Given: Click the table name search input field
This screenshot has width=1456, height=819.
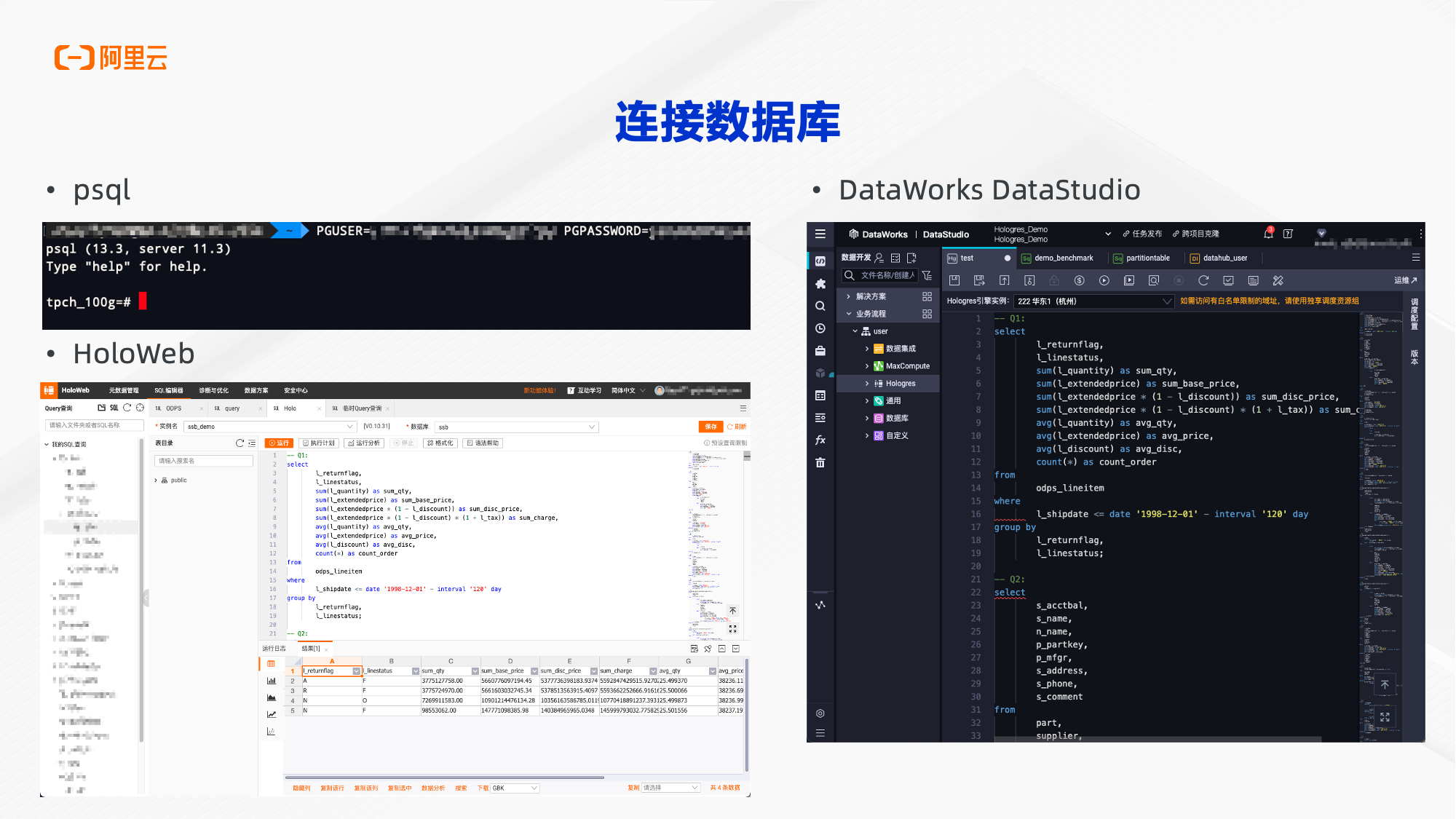Looking at the screenshot, I should tap(204, 461).
